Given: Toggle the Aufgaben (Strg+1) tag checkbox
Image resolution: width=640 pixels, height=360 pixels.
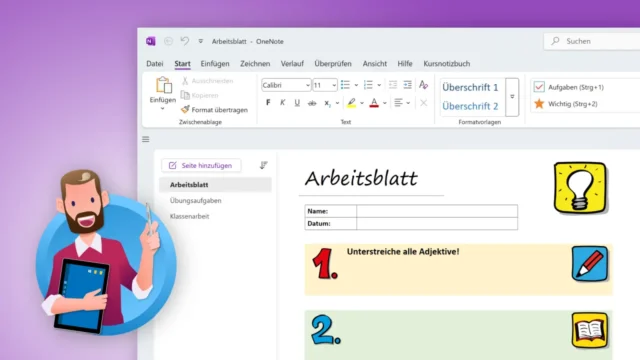Looking at the screenshot, I should [539, 87].
